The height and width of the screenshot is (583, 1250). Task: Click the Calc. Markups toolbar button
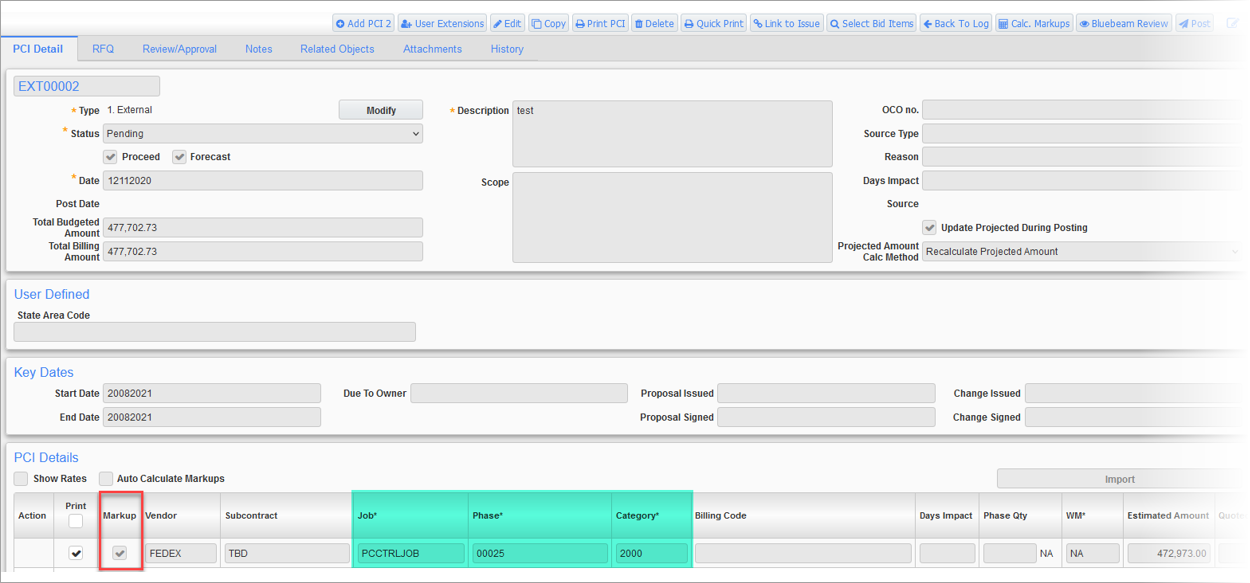click(x=1034, y=23)
